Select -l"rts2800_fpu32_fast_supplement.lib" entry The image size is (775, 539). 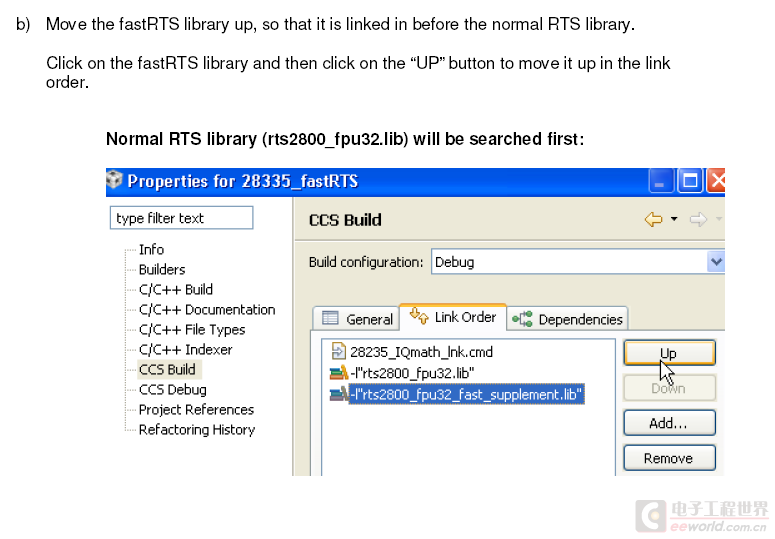click(x=466, y=394)
